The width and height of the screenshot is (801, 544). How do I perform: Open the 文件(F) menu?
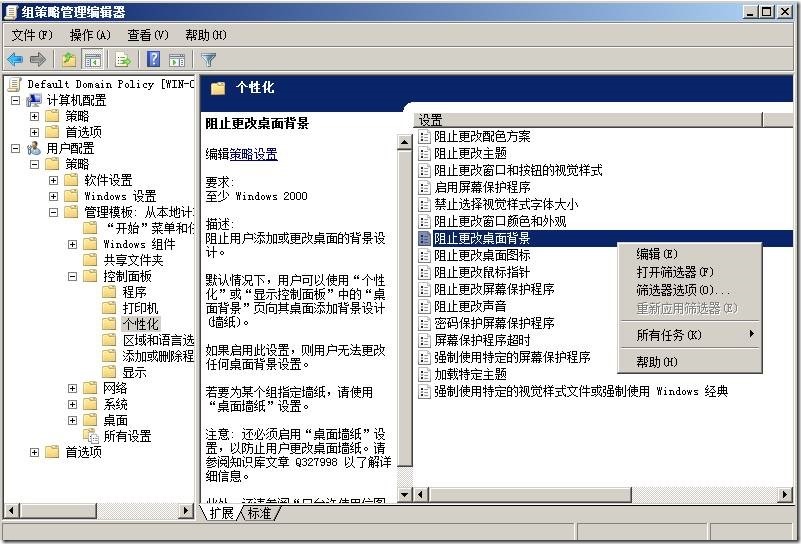click(x=32, y=35)
